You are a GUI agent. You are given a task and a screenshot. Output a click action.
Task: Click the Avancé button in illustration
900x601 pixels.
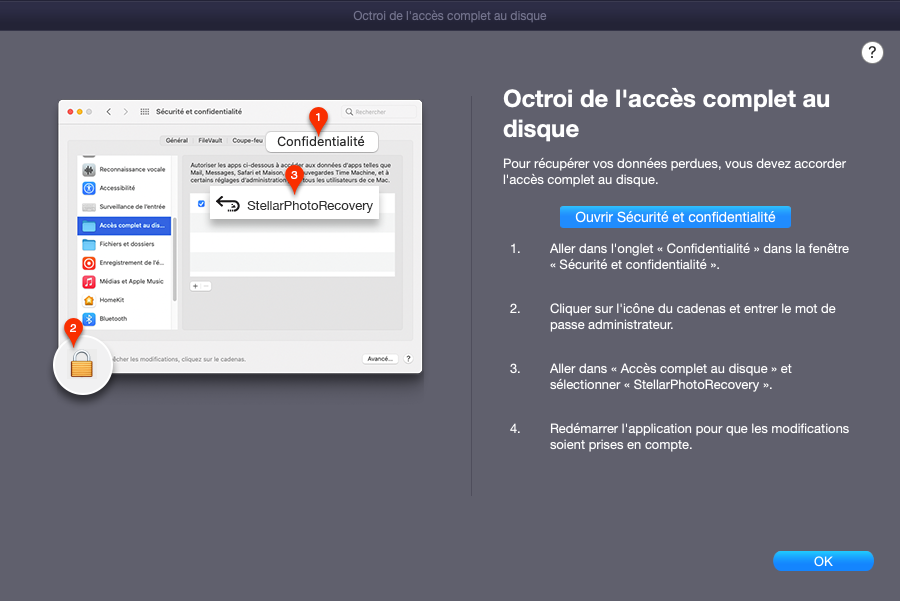coord(380,359)
